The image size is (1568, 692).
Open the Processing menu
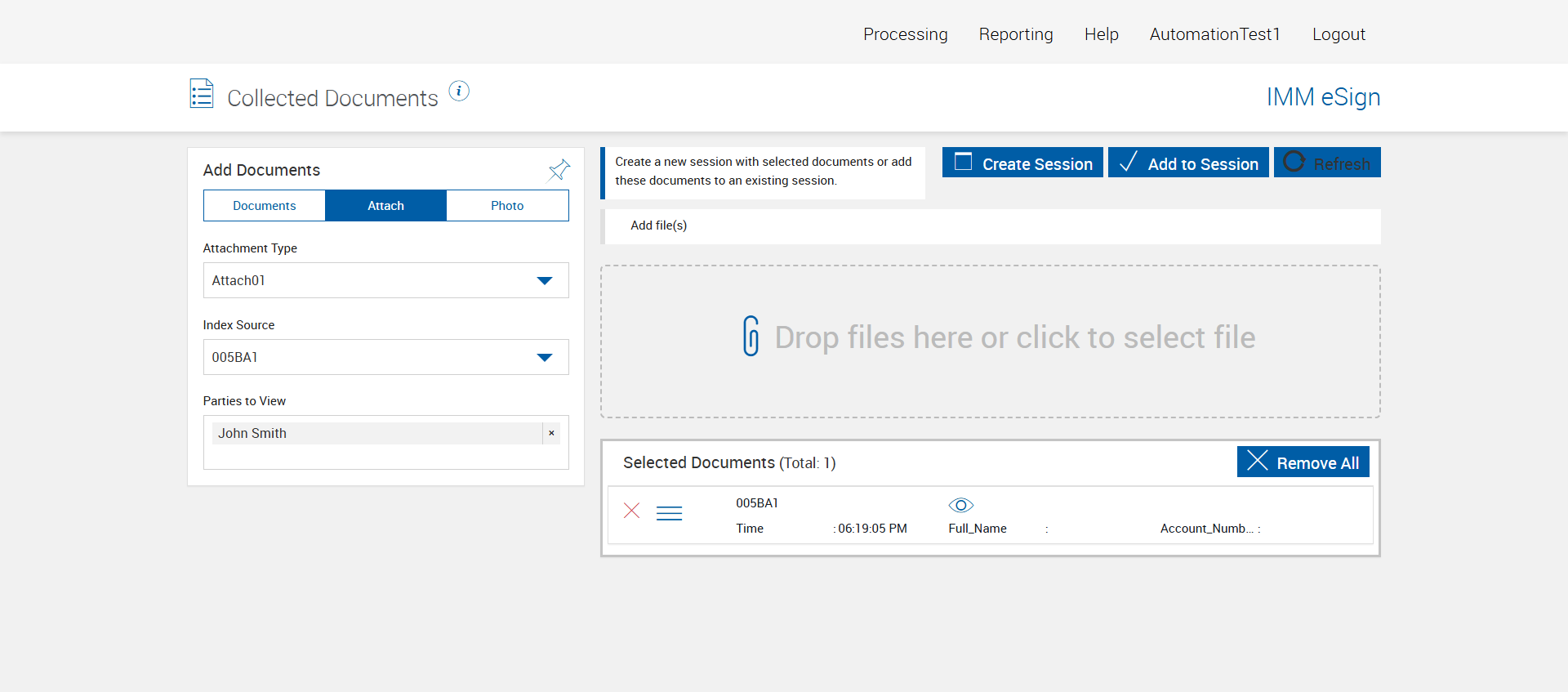[905, 34]
